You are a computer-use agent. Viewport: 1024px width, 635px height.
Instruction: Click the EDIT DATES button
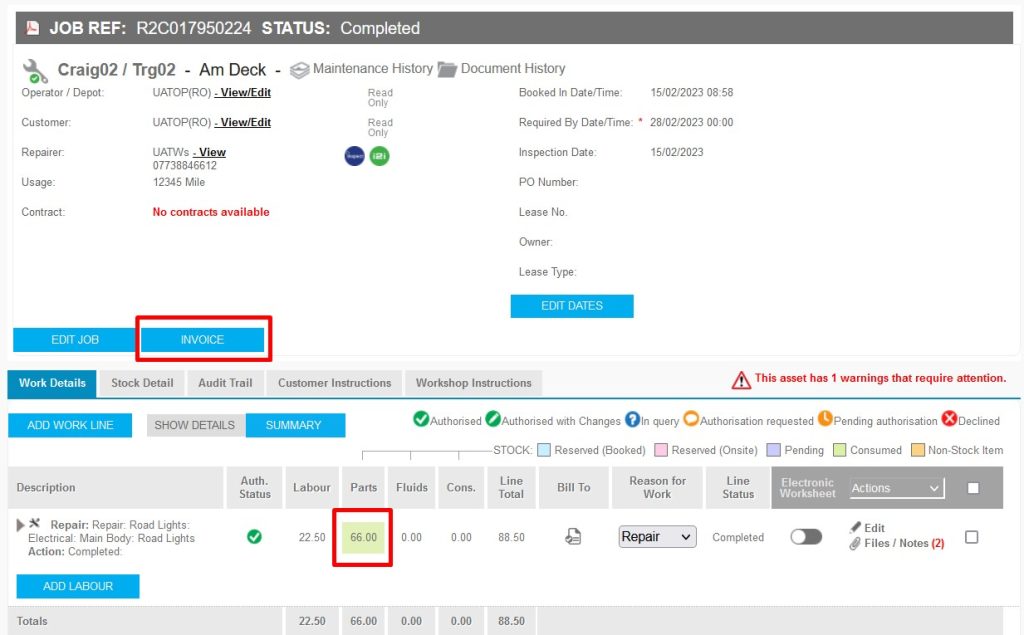click(x=571, y=306)
